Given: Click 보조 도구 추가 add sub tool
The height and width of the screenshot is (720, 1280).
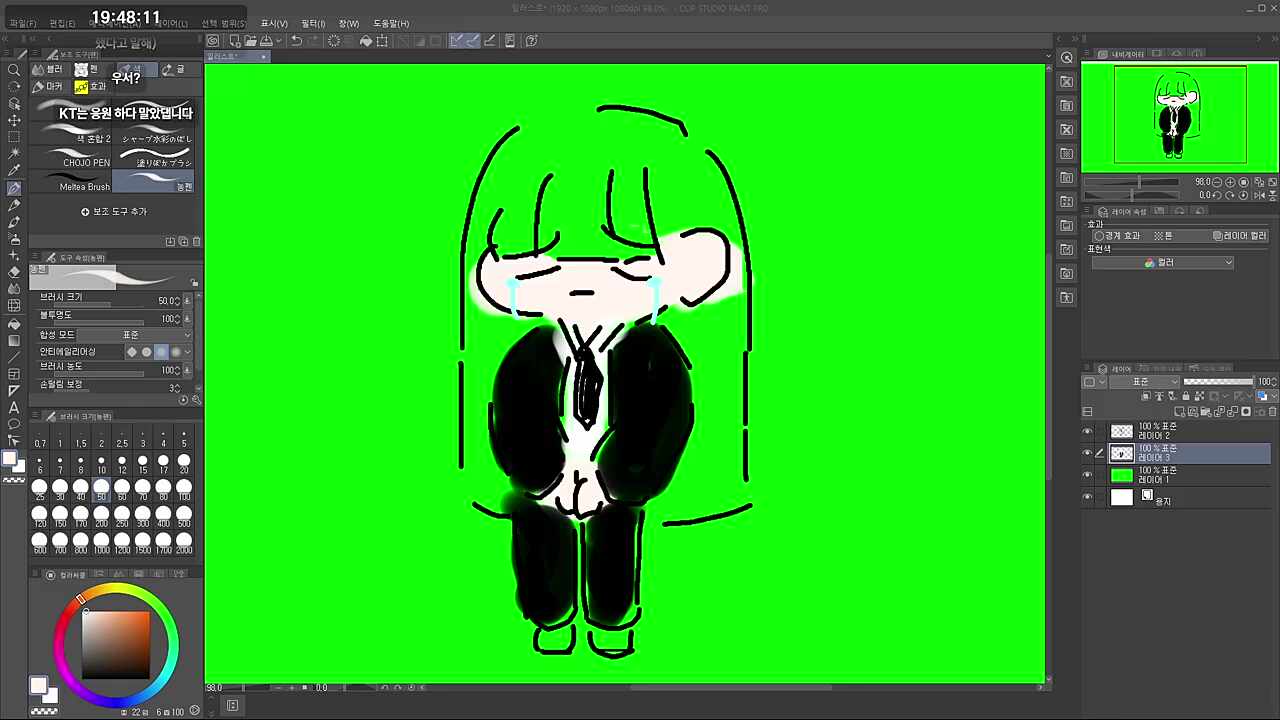Looking at the screenshot, I should tap(114, 212).
